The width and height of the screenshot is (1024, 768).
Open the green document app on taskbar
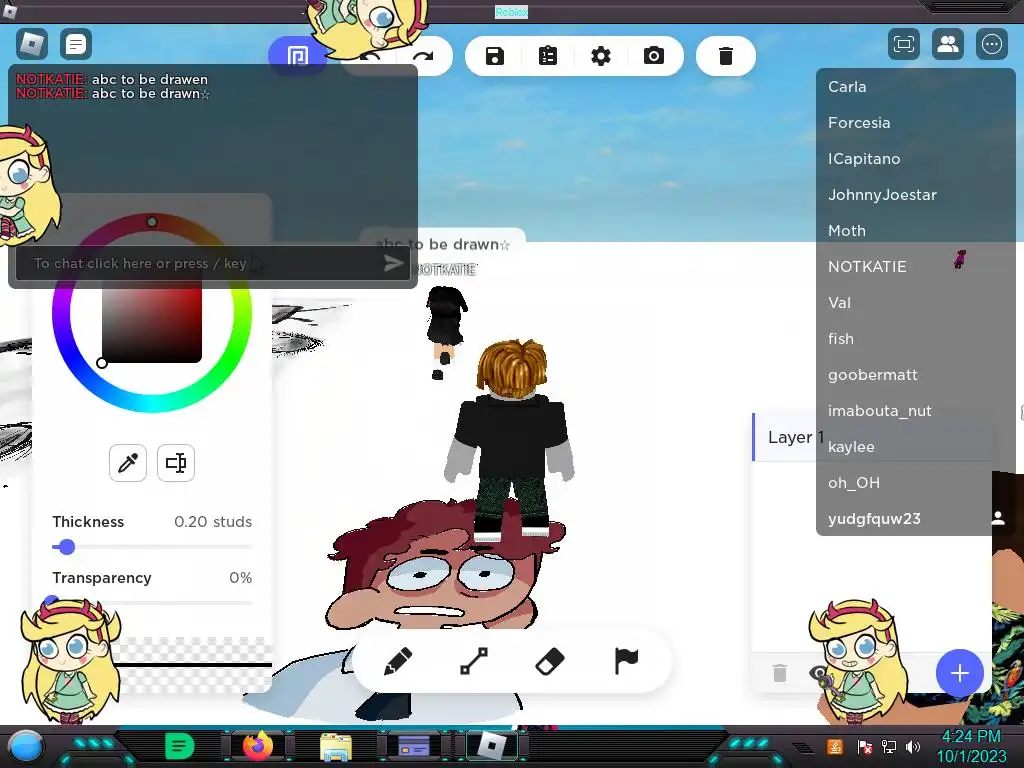tap(180, 746)
